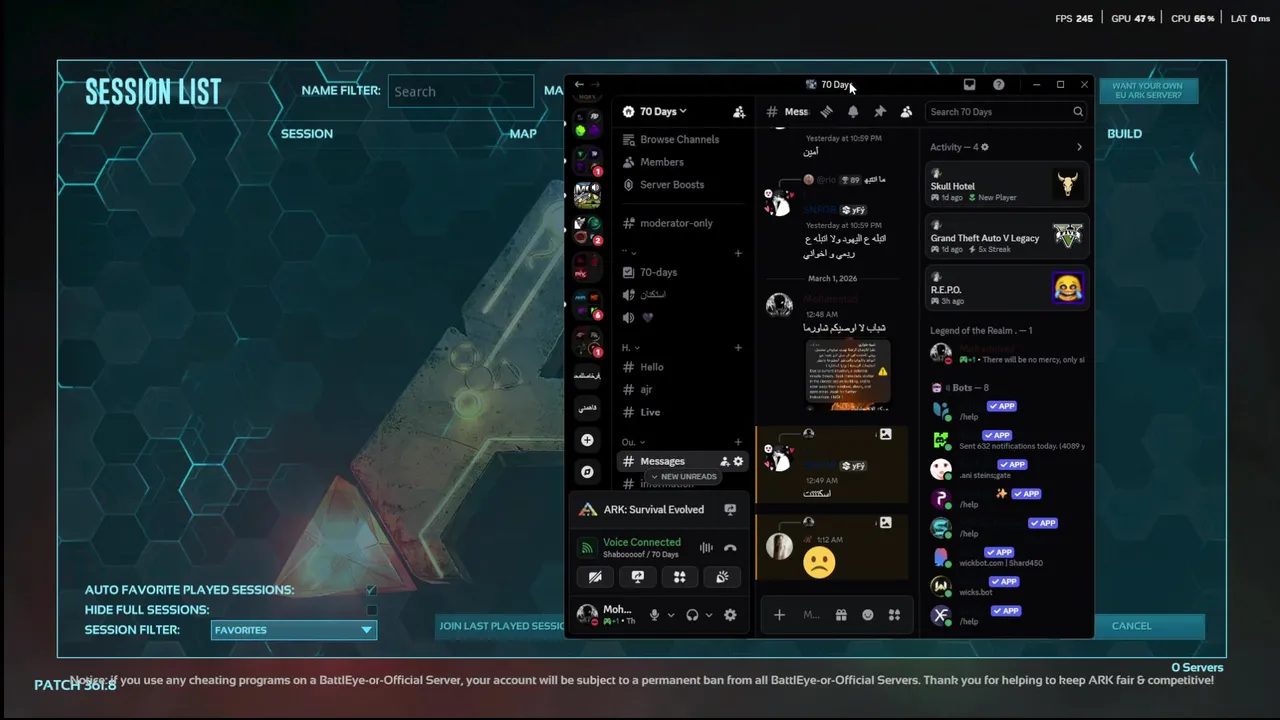This screenshot has height=720, width=1280.
Task: Click Search 70 Days field
Action: (x=1006, y=112)
